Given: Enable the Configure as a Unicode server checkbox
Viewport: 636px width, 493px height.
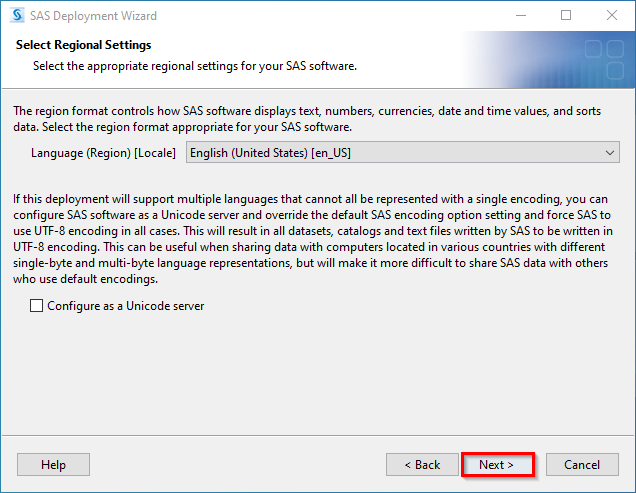Looking at the screenshot, I should (37, 306).
